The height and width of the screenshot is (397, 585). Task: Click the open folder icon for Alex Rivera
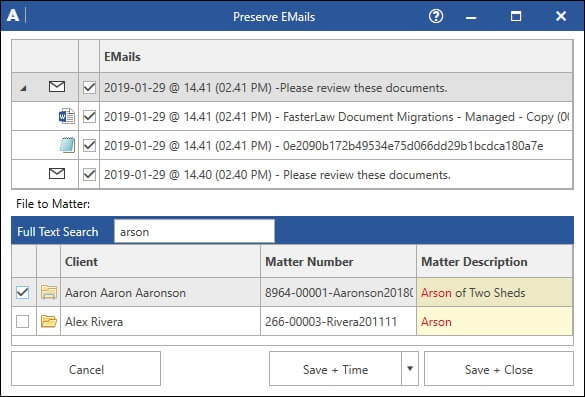(49, 321)
